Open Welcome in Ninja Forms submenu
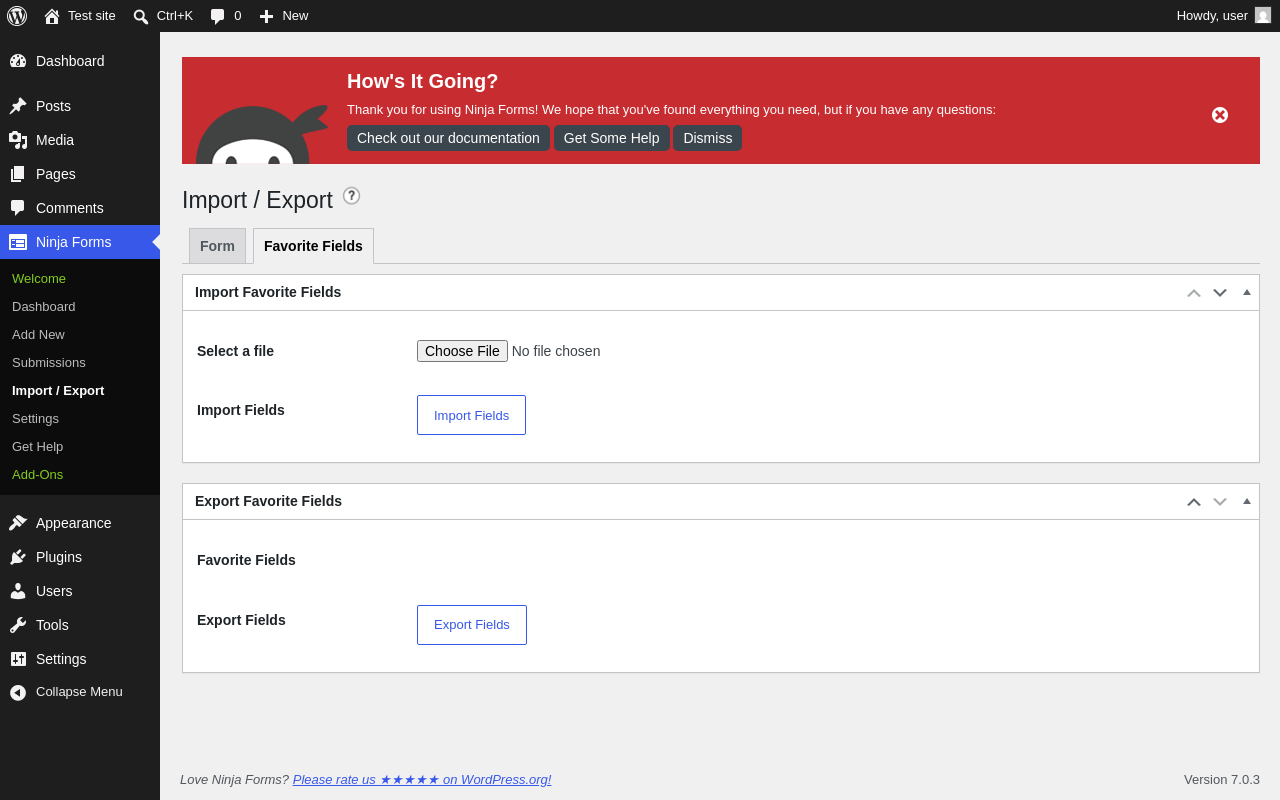This screenshot has height=800, width=1280. 39,278
